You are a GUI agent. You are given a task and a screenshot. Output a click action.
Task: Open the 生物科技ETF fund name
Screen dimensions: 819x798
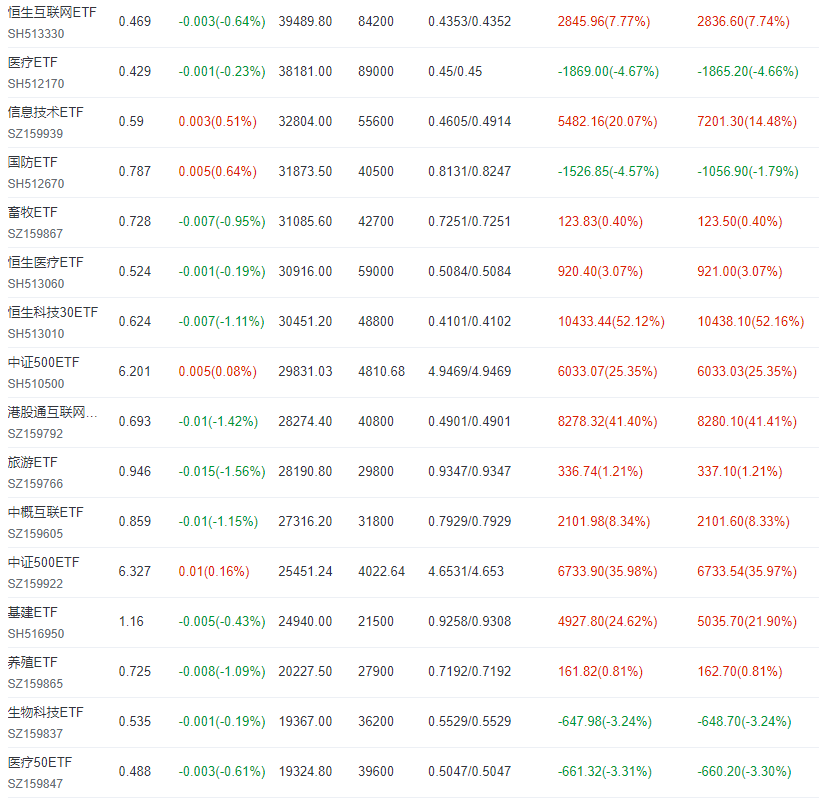point(45,712)
